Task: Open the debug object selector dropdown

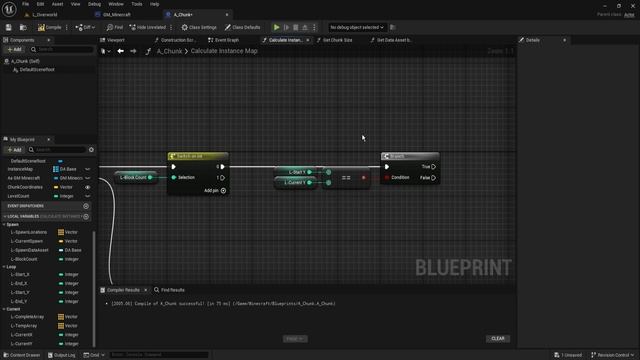Action: point(357,27)
